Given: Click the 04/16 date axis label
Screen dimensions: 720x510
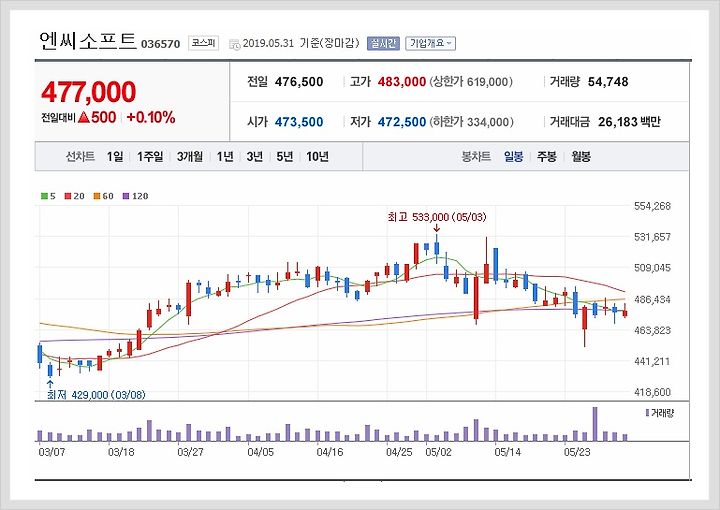Looking at the screenshot, I should (330, 452).
